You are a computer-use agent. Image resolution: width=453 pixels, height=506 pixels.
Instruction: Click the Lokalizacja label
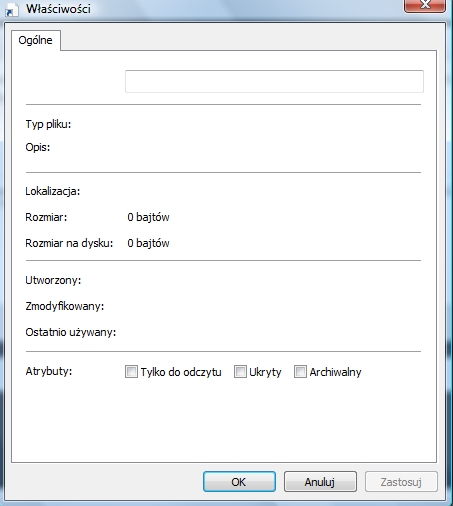[53, 191]
